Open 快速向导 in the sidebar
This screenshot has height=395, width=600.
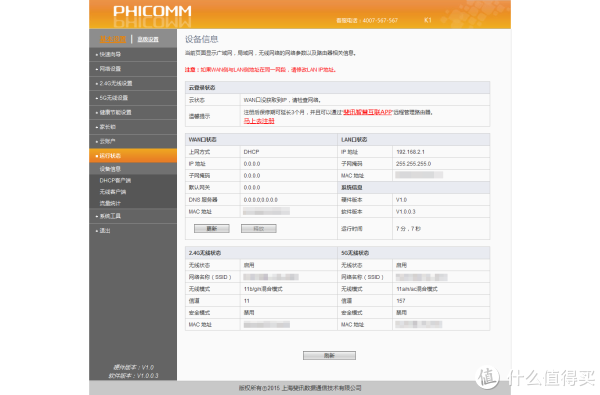pos(133,54)
